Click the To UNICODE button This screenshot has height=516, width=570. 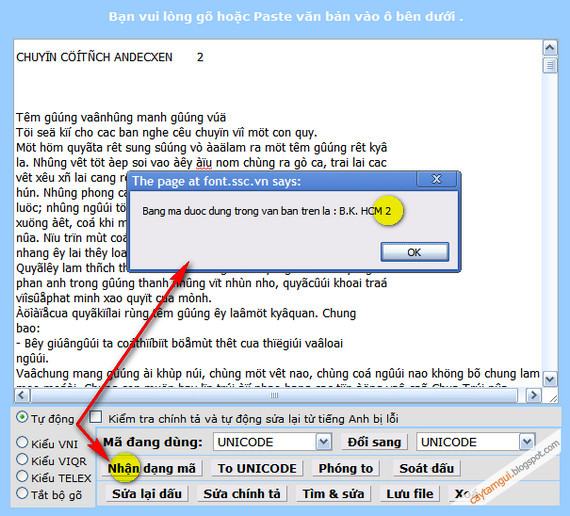257,468
